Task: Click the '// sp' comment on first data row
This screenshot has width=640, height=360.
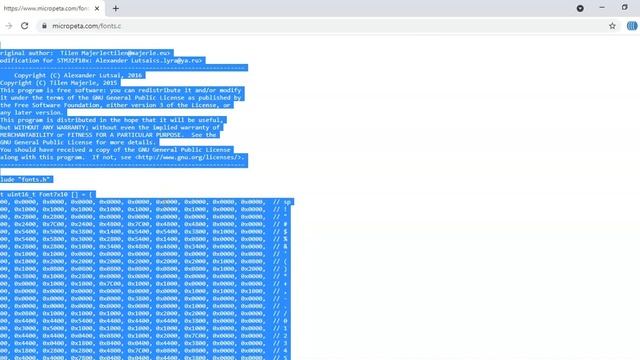Action: pyautogui.click(x=282, y=202)
